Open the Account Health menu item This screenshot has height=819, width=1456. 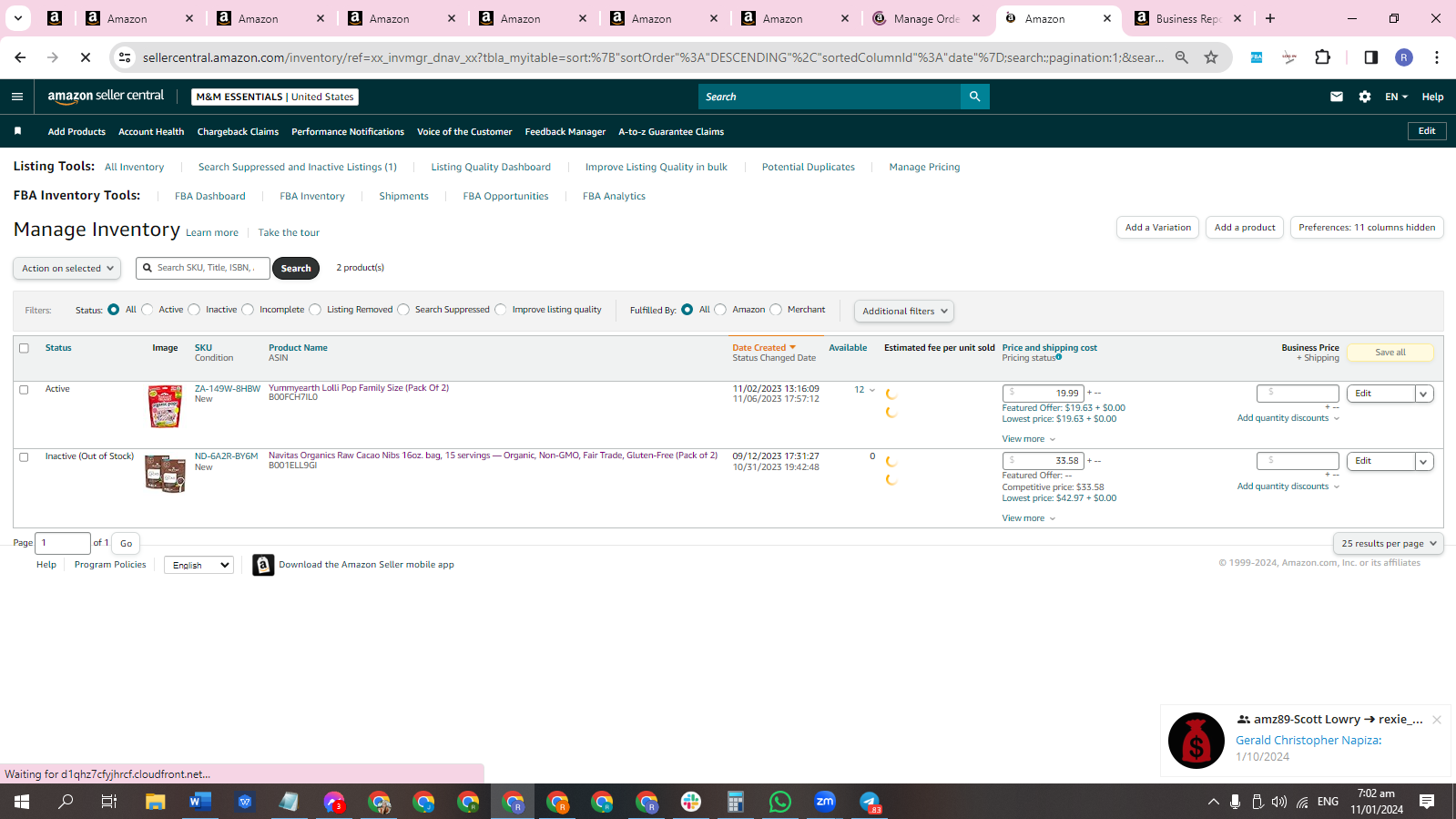tap(151, 131)
